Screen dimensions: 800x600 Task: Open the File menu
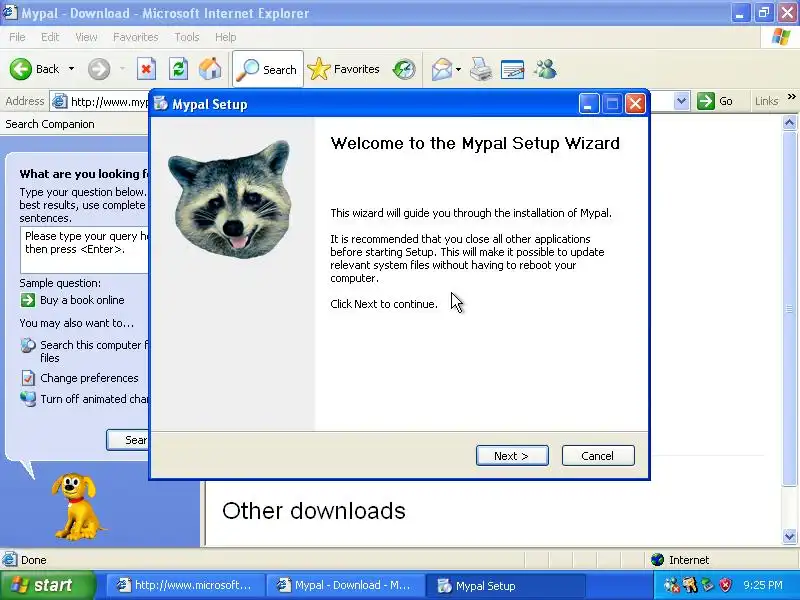[x=17, y=37]
